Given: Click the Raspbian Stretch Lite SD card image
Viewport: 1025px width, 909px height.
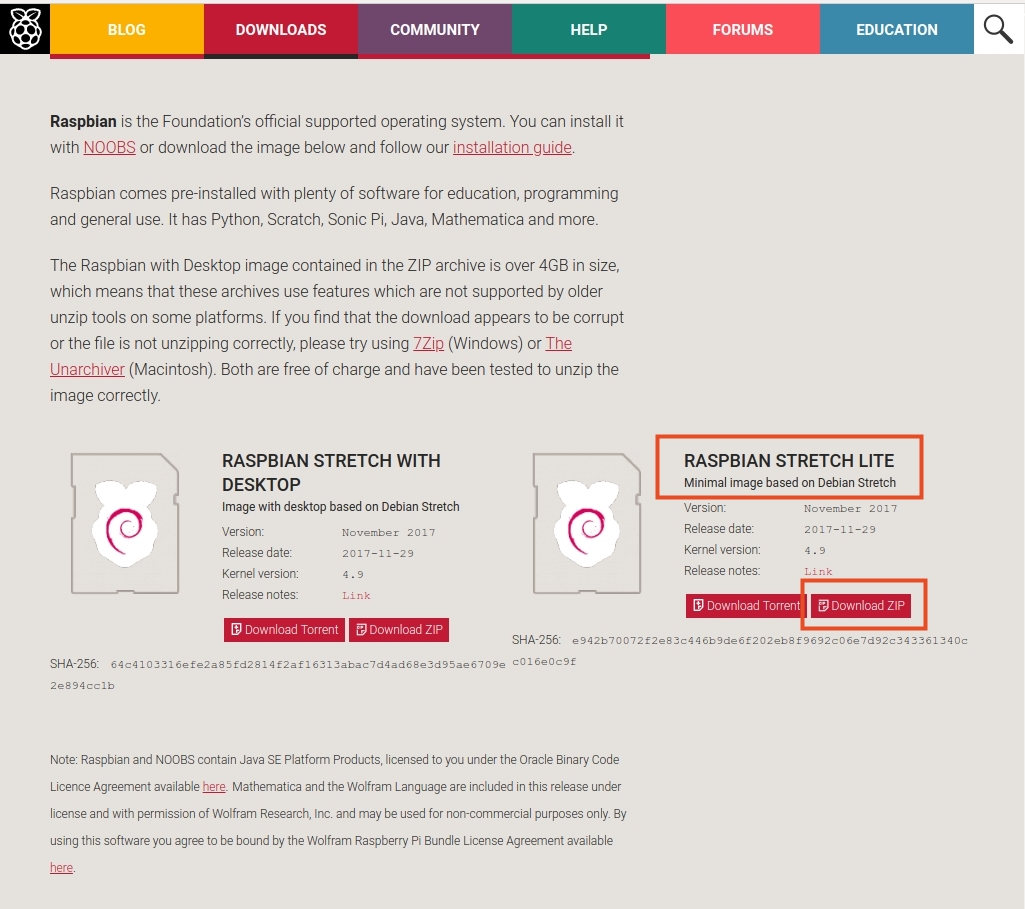Looking at the screenshot, I should tap(587, 523).
